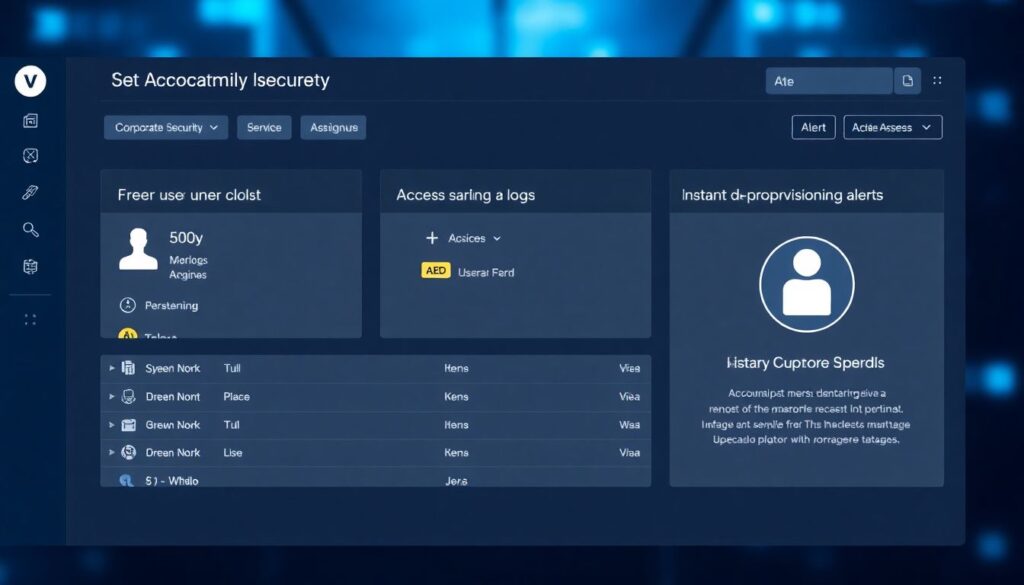Click the grid dots icon at top right
This screenshot has height=585, width=1024.
click(936, 79)
